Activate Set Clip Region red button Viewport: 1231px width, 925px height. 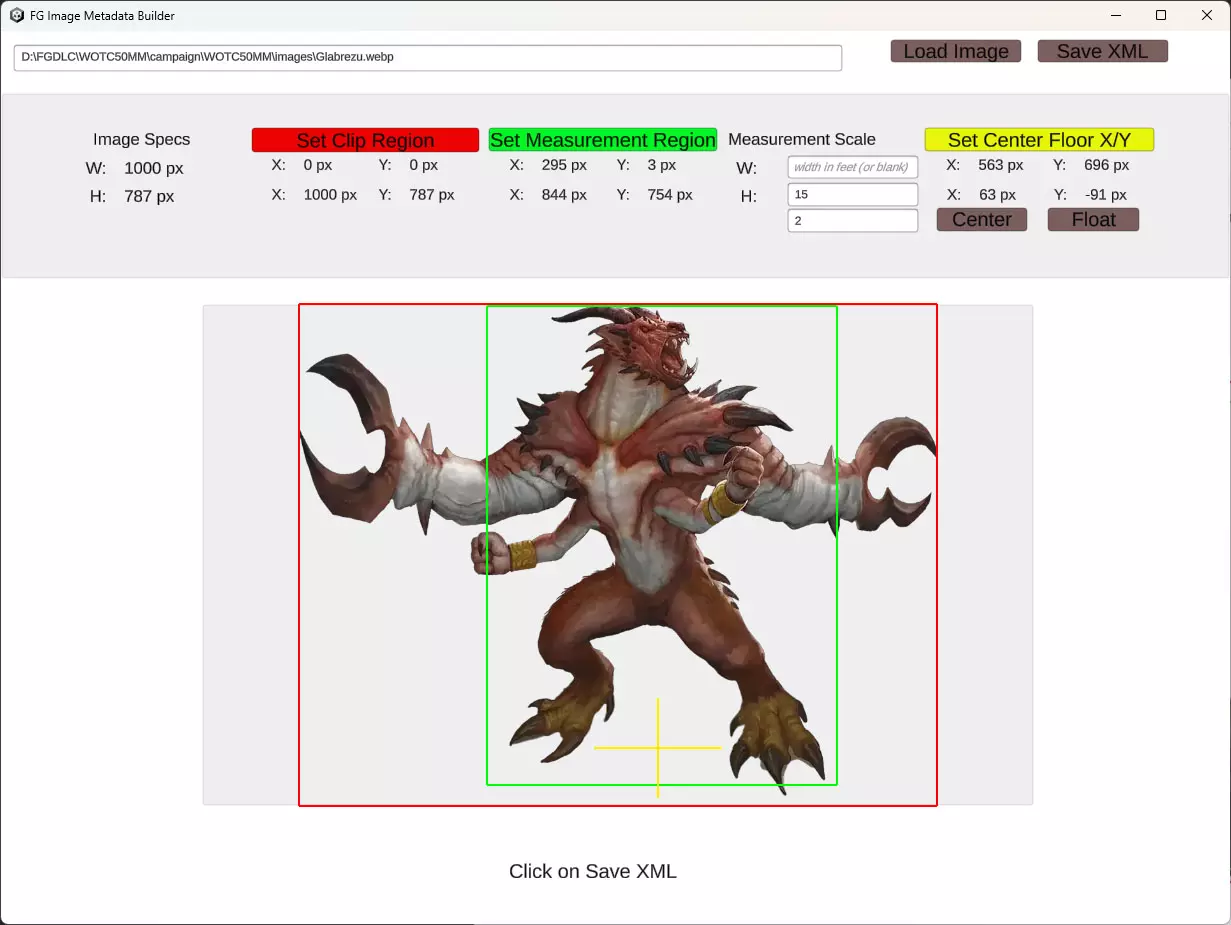[x=365, y=140]
